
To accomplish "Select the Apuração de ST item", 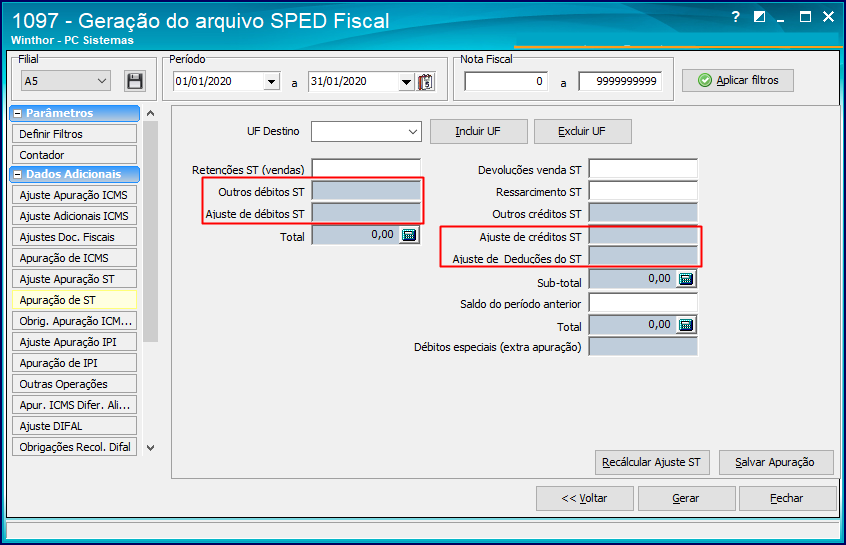I will pos(74,300).
